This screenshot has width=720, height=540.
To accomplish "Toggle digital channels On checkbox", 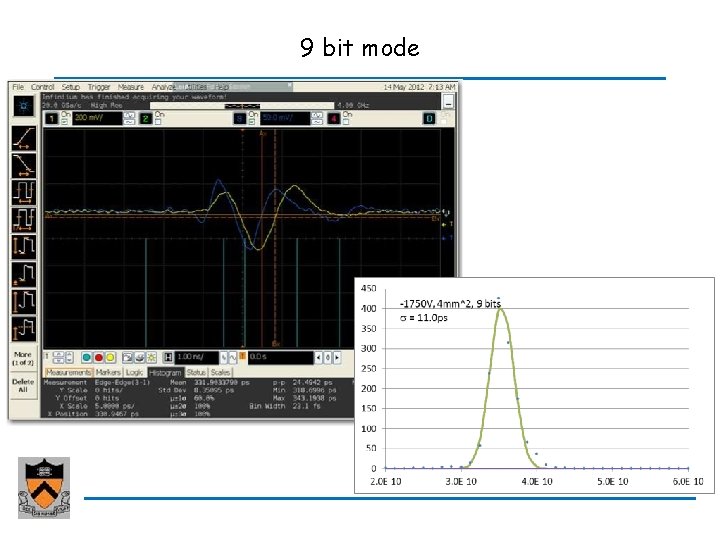I will (444, 121).
